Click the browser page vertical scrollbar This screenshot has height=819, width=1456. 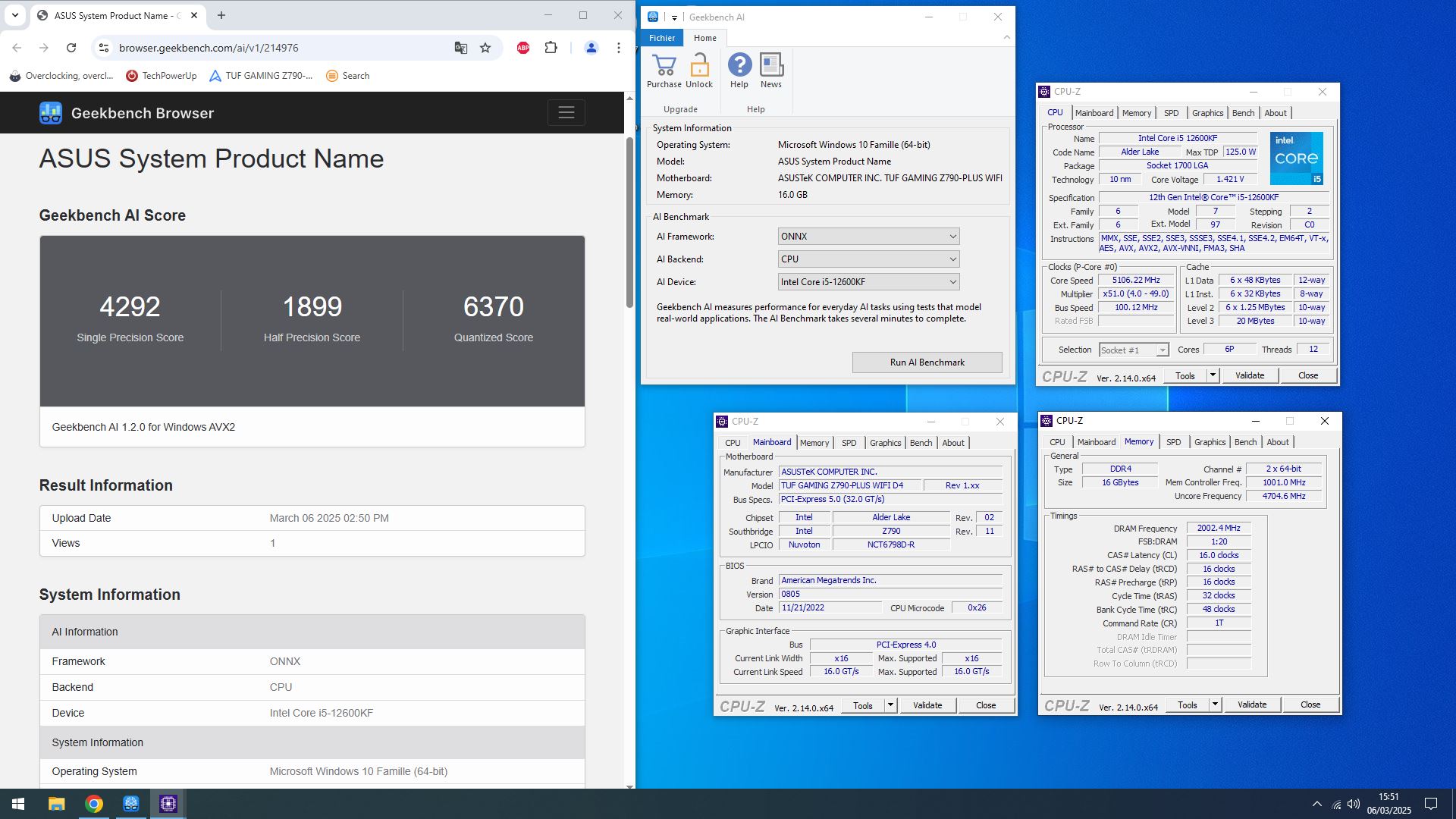pyautogui.click(x=629, y=221)
